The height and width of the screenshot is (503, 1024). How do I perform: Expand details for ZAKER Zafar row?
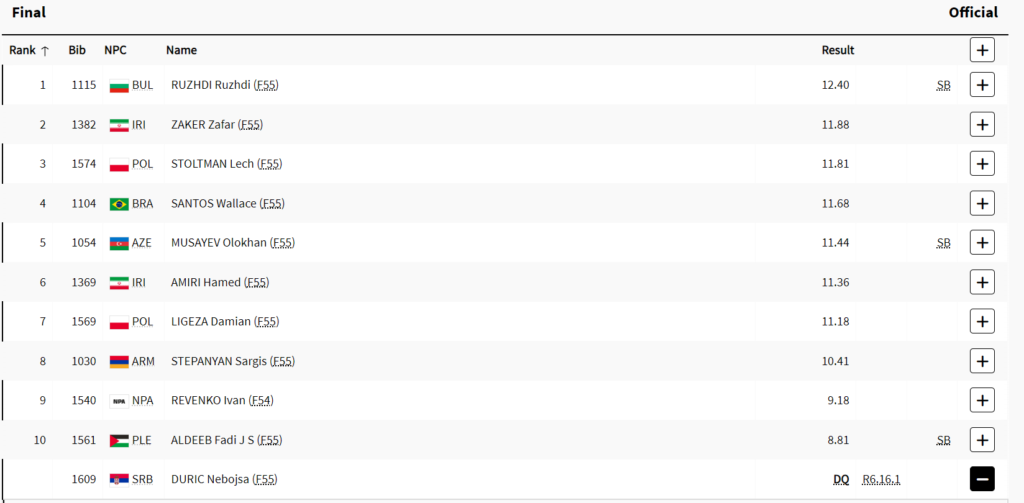coord(982,124)
